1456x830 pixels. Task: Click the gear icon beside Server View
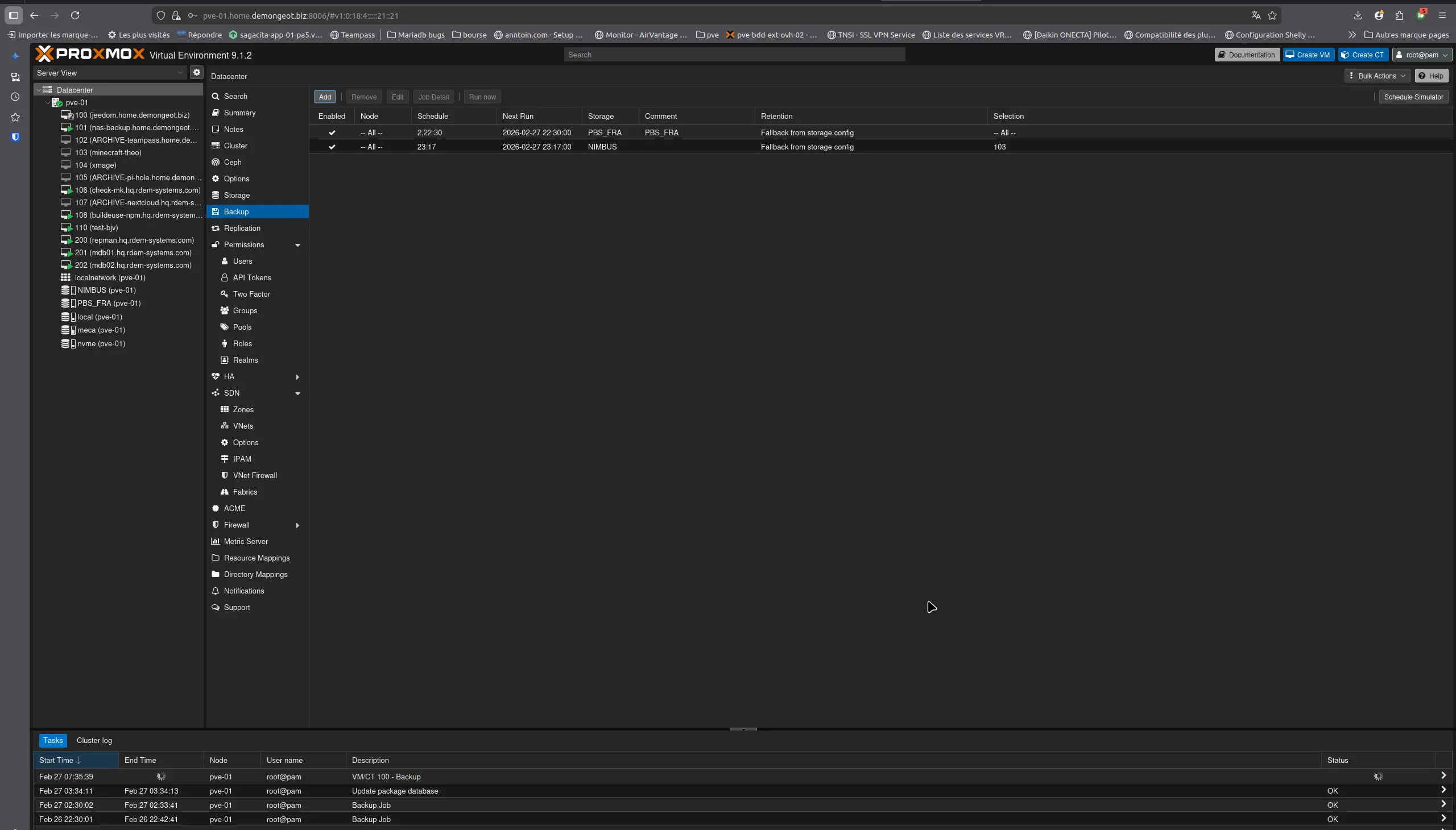click(x=197, y=72)
